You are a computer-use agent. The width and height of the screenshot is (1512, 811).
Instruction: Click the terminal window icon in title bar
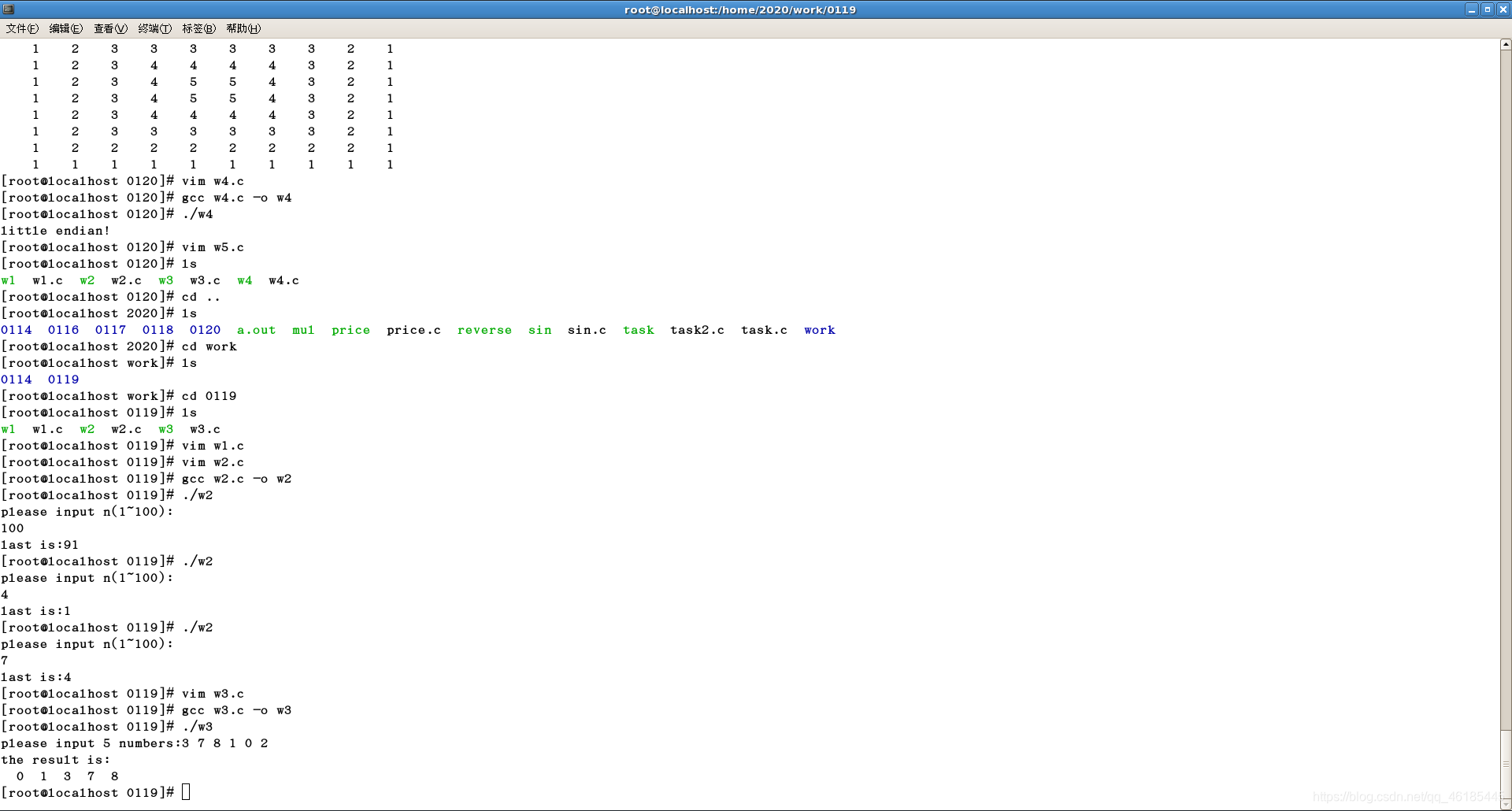pos(9,9)
